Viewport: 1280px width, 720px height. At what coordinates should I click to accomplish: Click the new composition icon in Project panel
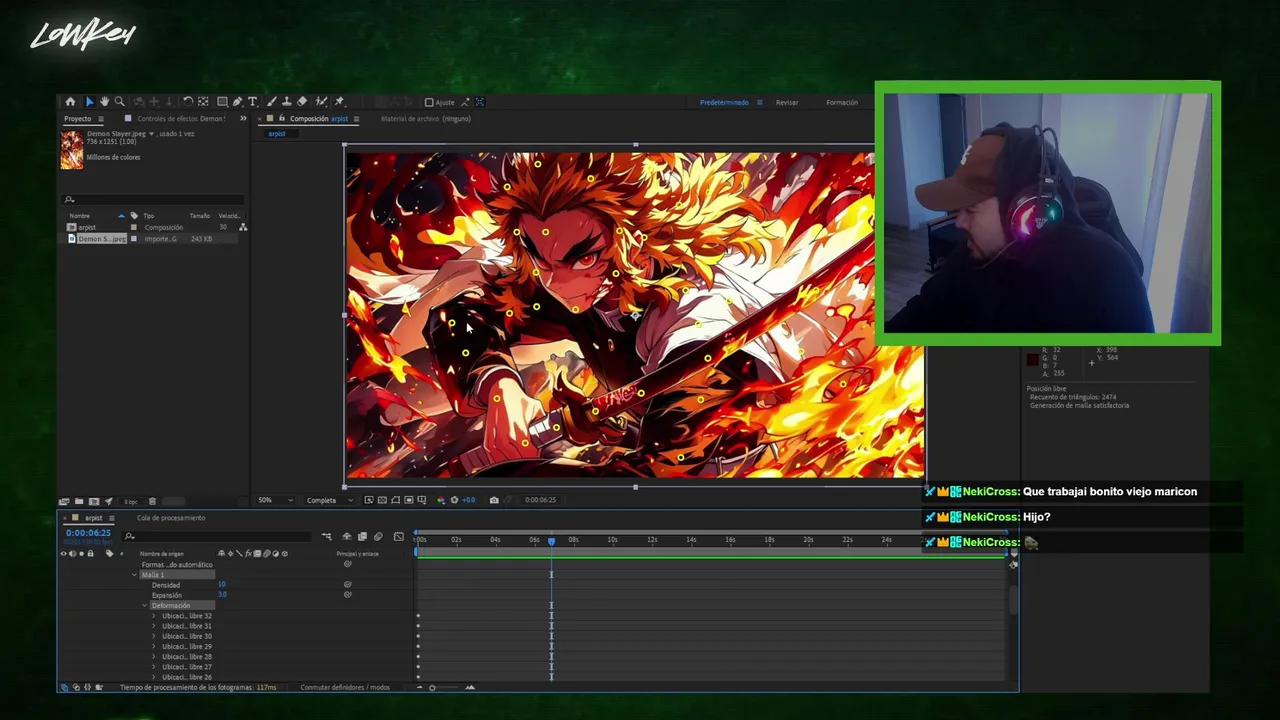(94, 501)
